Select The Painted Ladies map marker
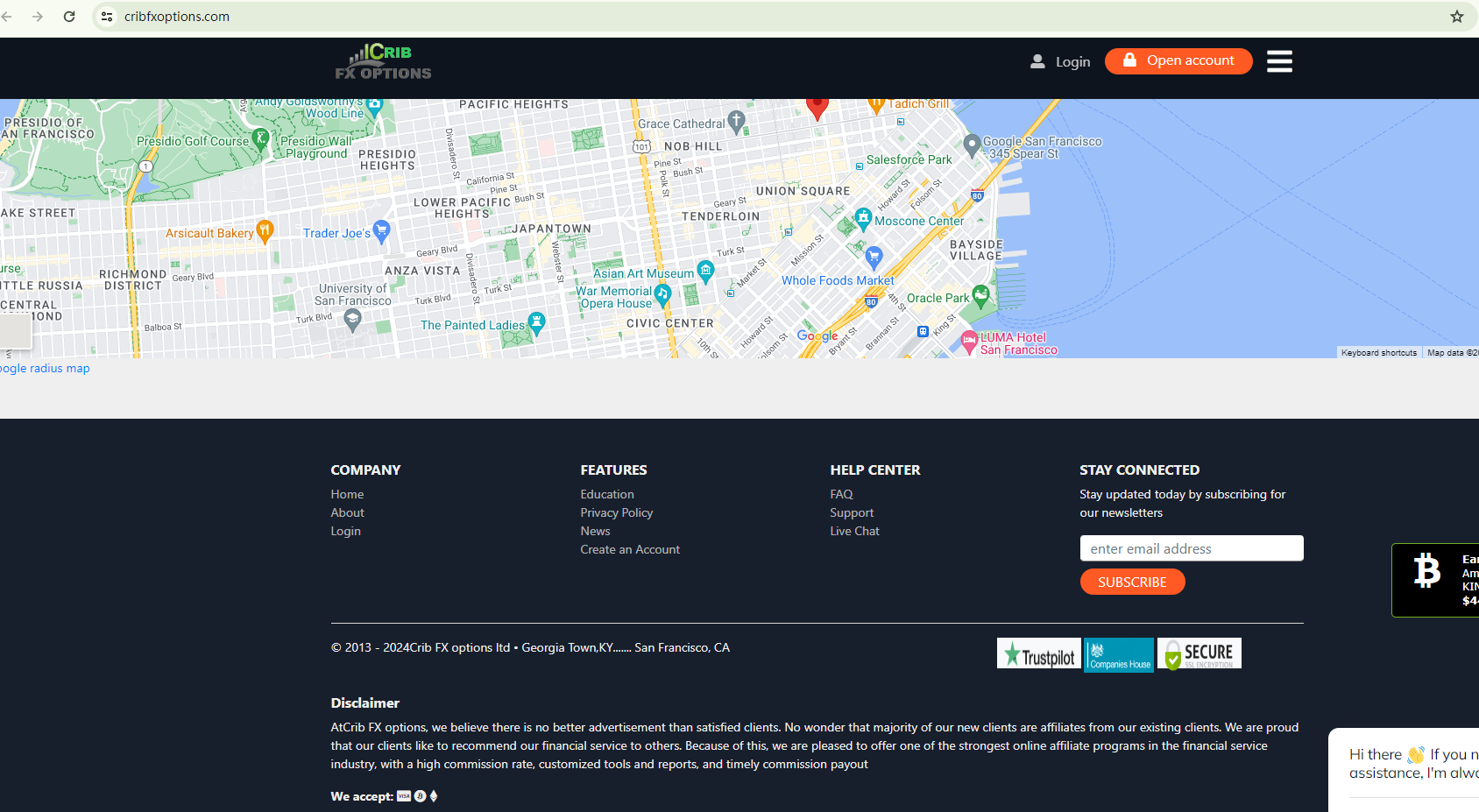 click(x=536, y=323)
